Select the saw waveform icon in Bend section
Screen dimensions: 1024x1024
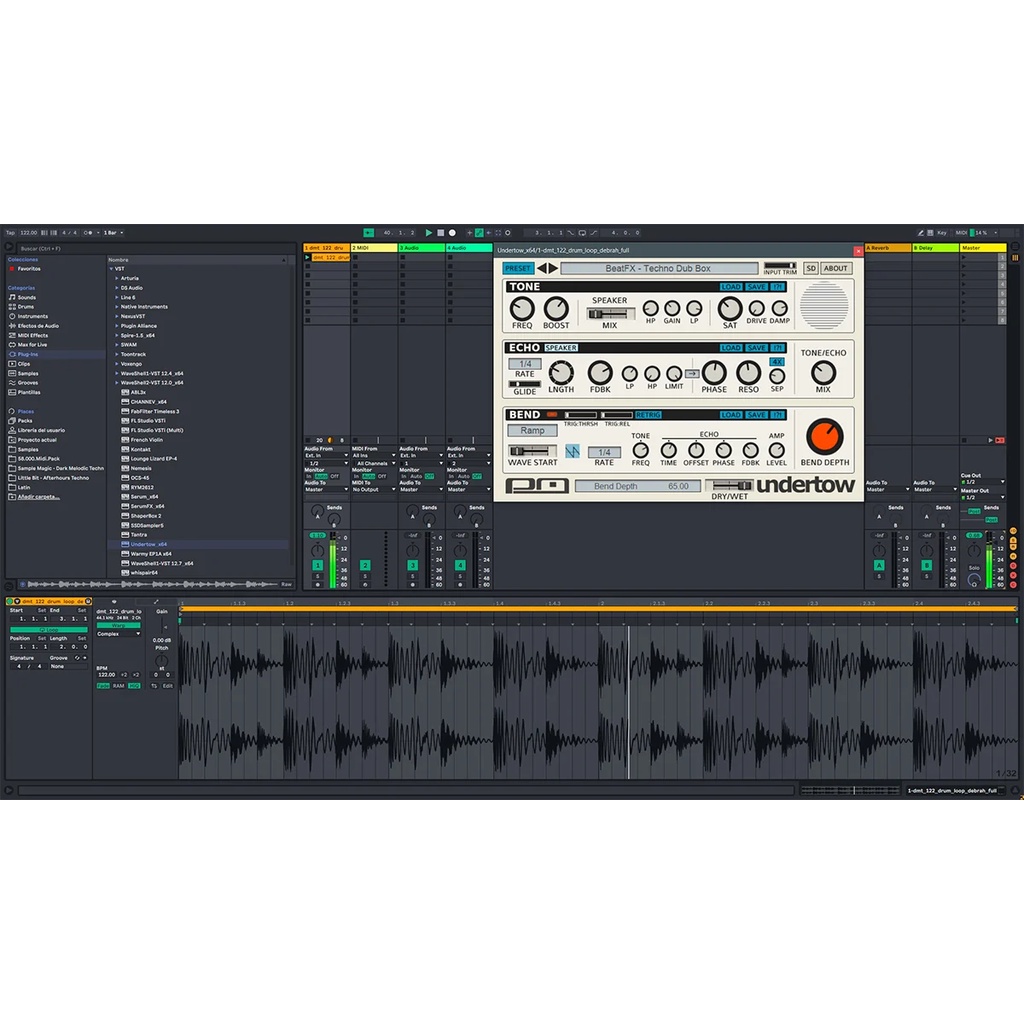(x=573, y=451)
